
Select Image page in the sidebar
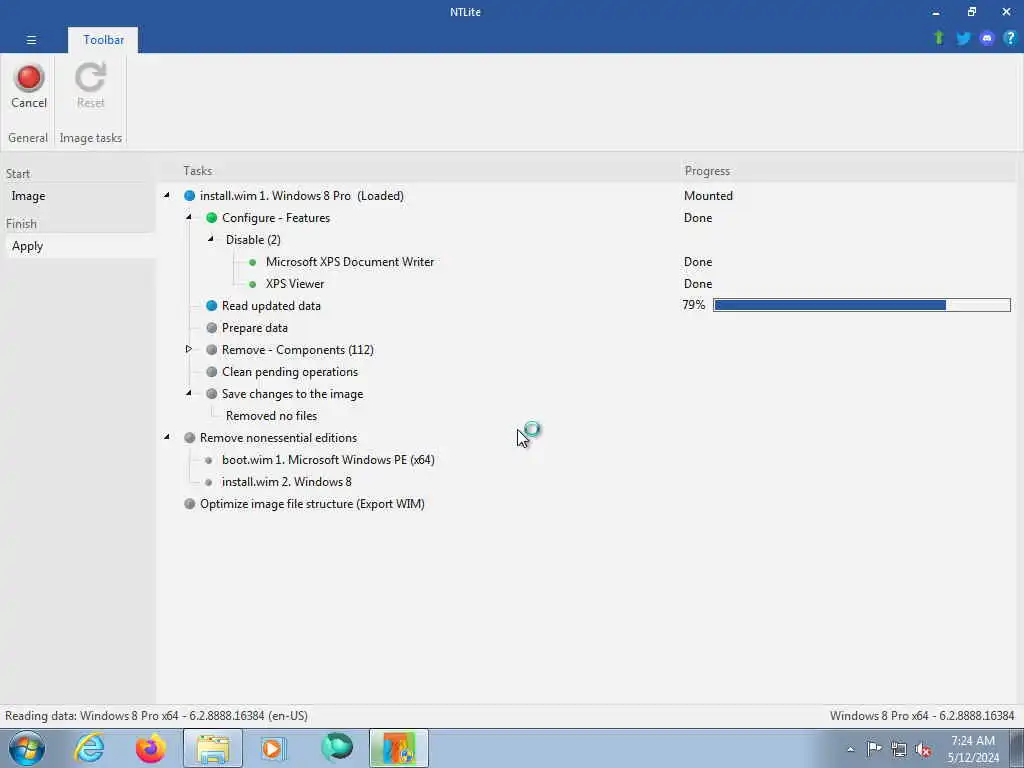point(28,196)
